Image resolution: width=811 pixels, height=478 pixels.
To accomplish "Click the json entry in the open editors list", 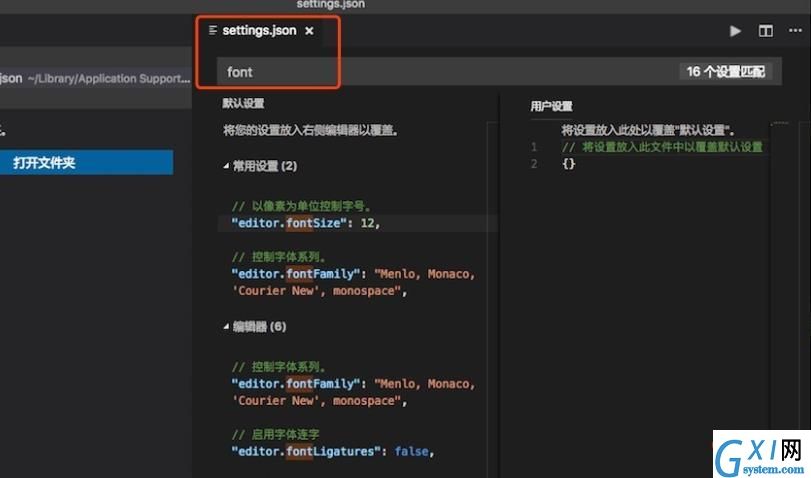I will point(96,79).
